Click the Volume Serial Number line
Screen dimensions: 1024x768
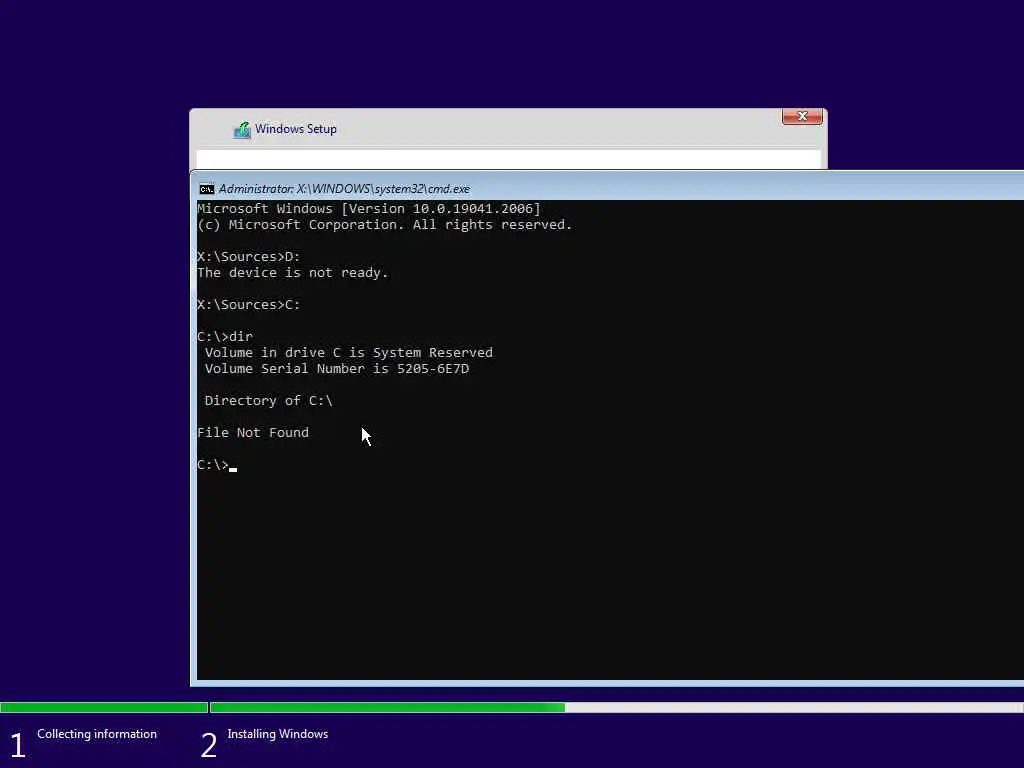(x=336, y=369)
